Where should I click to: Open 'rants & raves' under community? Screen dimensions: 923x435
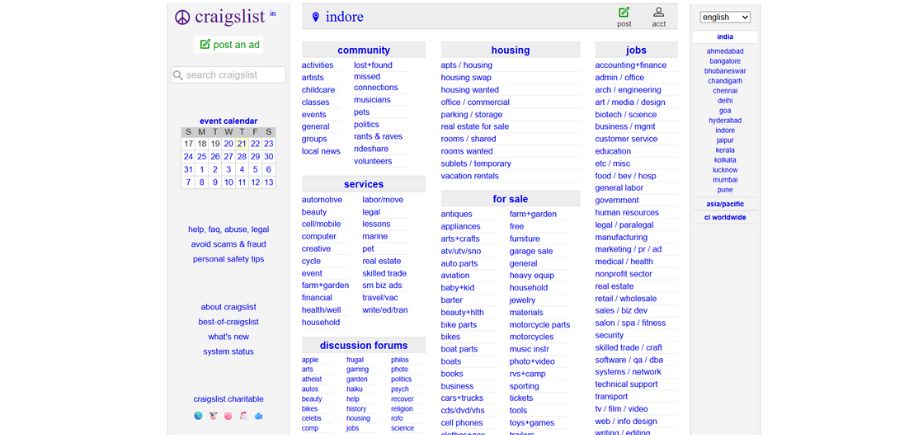click(x=378, y=137)
